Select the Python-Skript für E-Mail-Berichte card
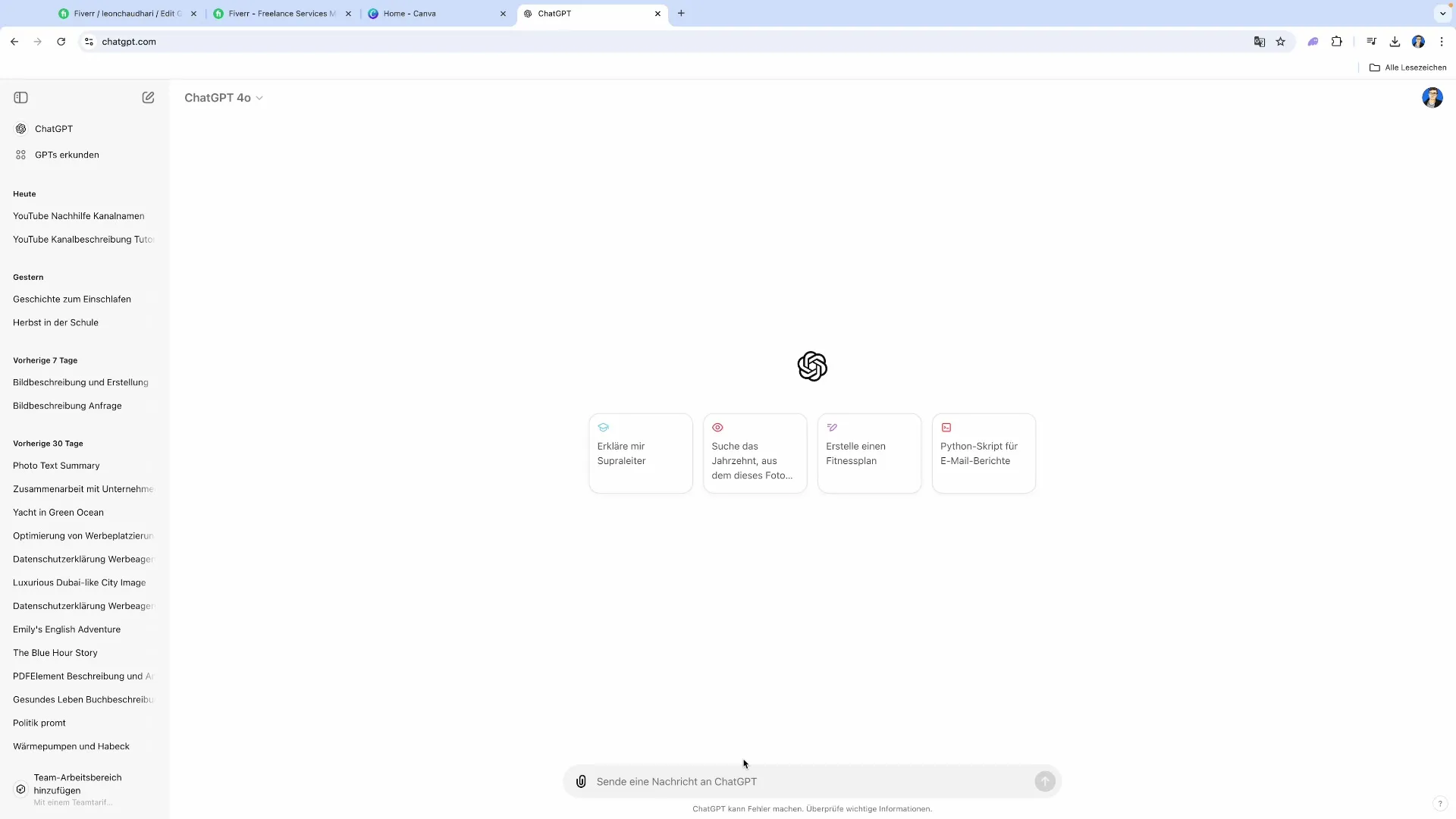 (983, 453)
